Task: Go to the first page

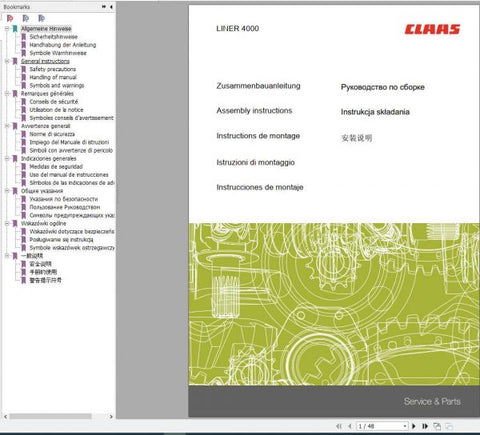Action: (x=339, y=426)
